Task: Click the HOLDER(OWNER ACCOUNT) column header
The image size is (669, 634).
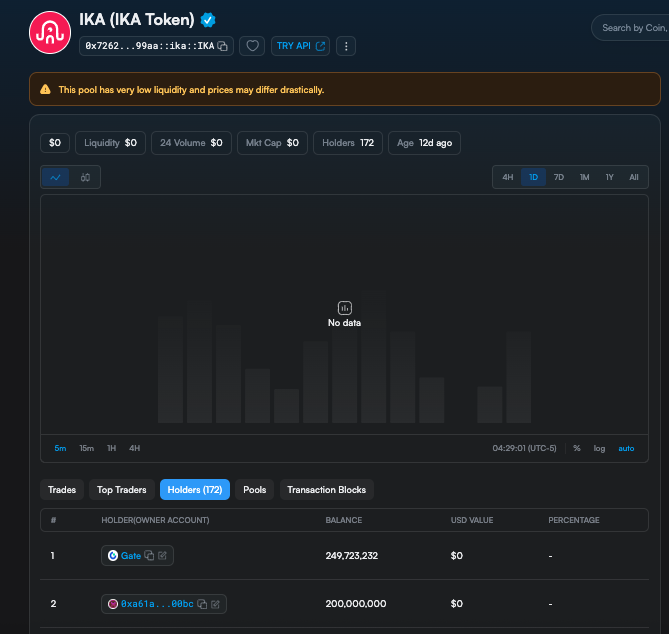Action: [155, 520]
